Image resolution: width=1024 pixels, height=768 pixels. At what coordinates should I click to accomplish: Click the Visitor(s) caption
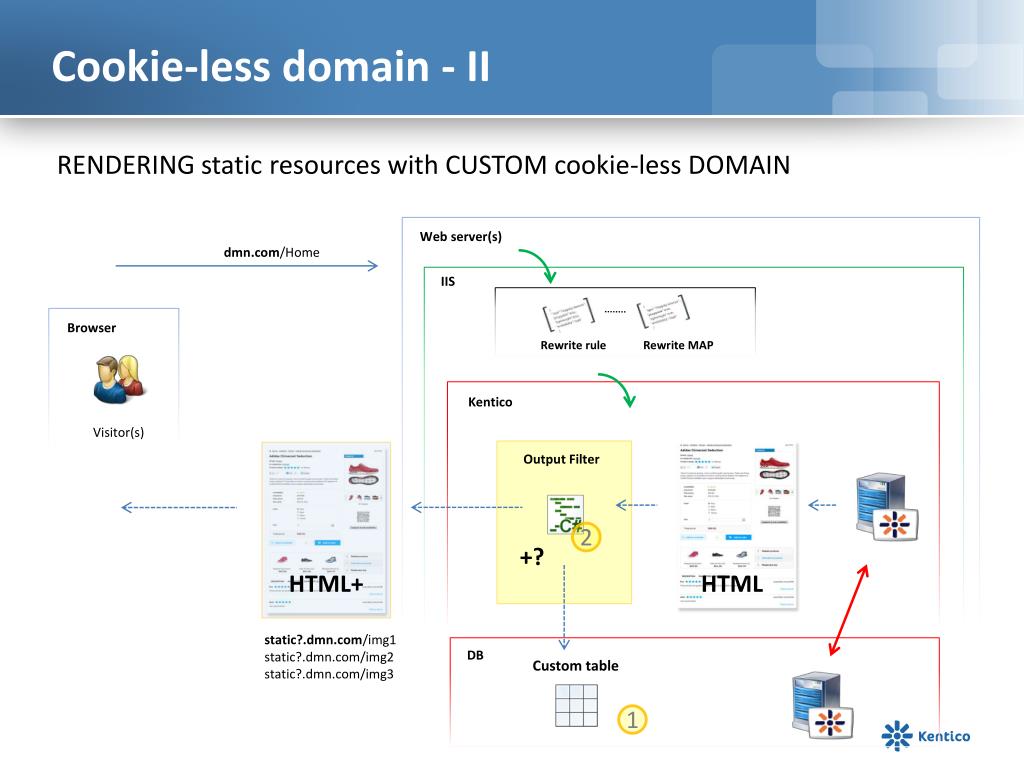click(118, 432)
